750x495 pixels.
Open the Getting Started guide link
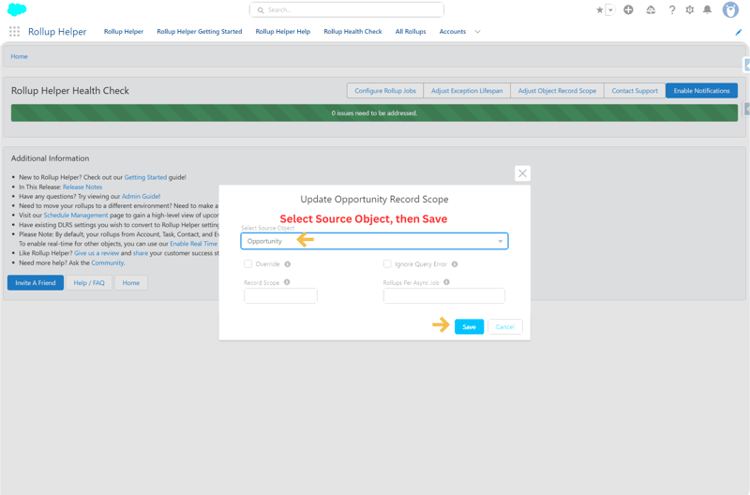point(145,177)
